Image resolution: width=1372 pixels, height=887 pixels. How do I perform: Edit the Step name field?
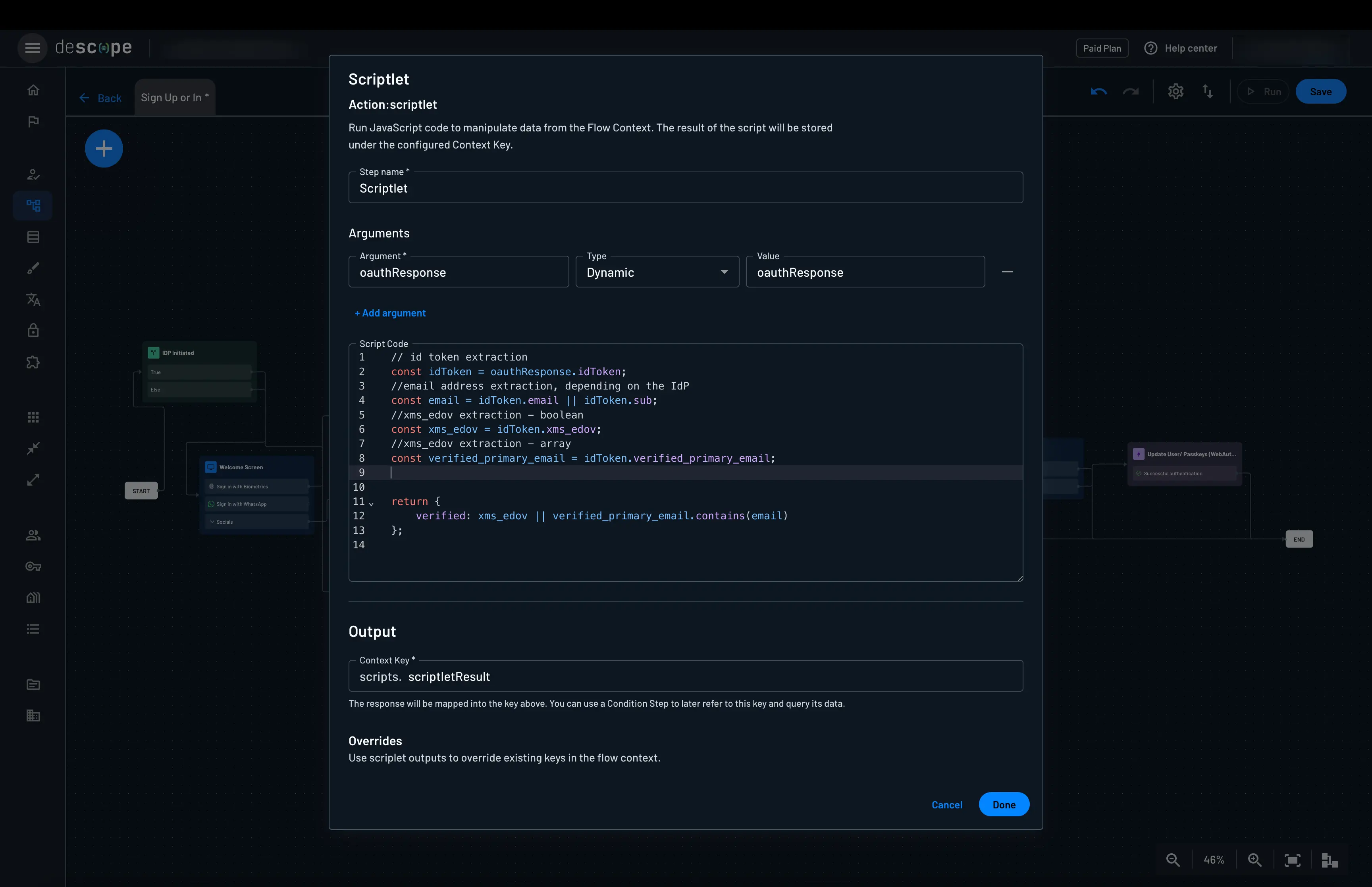pyautogui.click(x=685, y=188)
